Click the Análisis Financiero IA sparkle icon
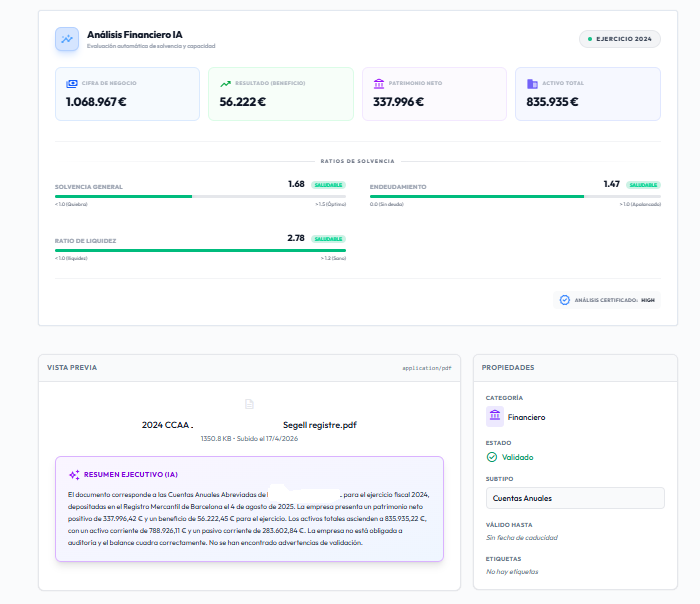The height and width of the screenshot is (604, 700). [x=67, y=39]
